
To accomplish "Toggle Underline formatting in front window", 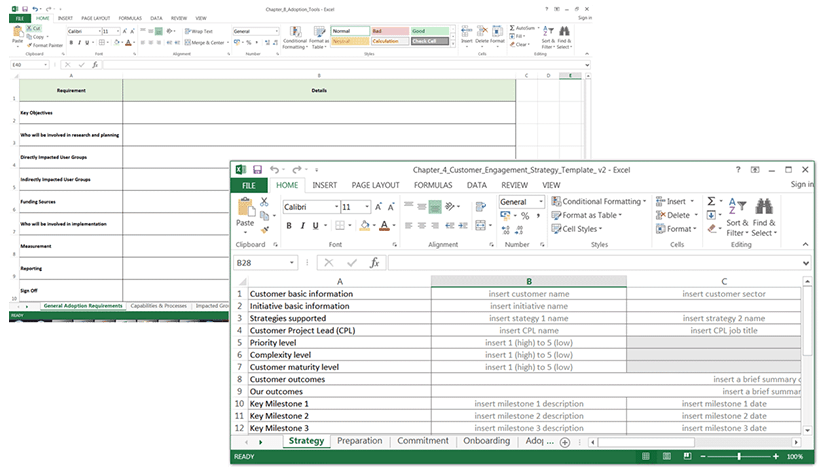I will pos(314,226).
